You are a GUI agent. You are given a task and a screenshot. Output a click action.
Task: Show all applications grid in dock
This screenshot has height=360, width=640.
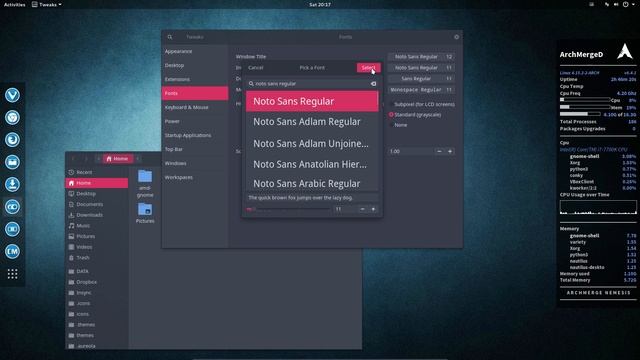coord(12,274)
